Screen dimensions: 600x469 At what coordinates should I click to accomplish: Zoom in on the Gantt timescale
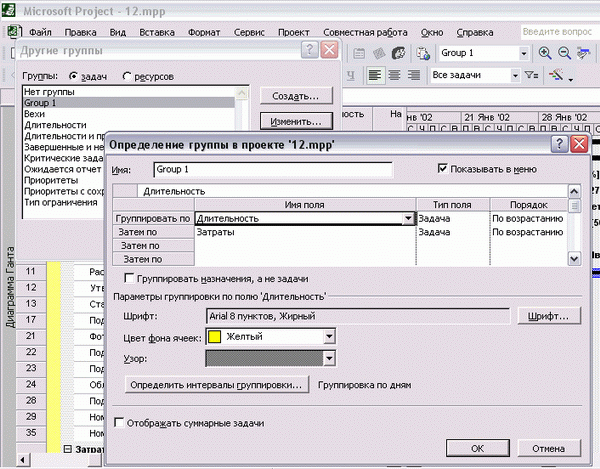[545, 53]
